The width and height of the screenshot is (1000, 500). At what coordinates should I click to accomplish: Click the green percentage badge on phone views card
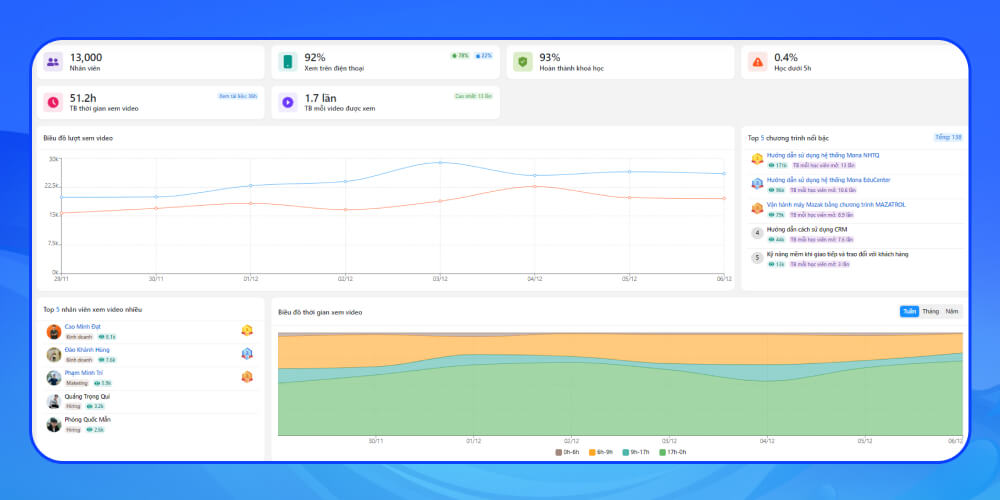[x=460, y=55]
